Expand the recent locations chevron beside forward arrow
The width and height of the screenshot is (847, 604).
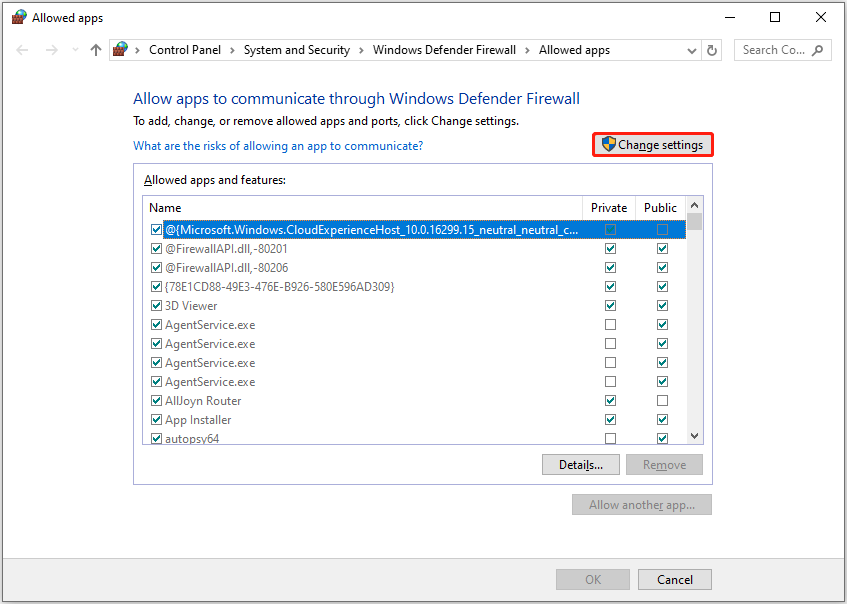click(x=74, y=49)
